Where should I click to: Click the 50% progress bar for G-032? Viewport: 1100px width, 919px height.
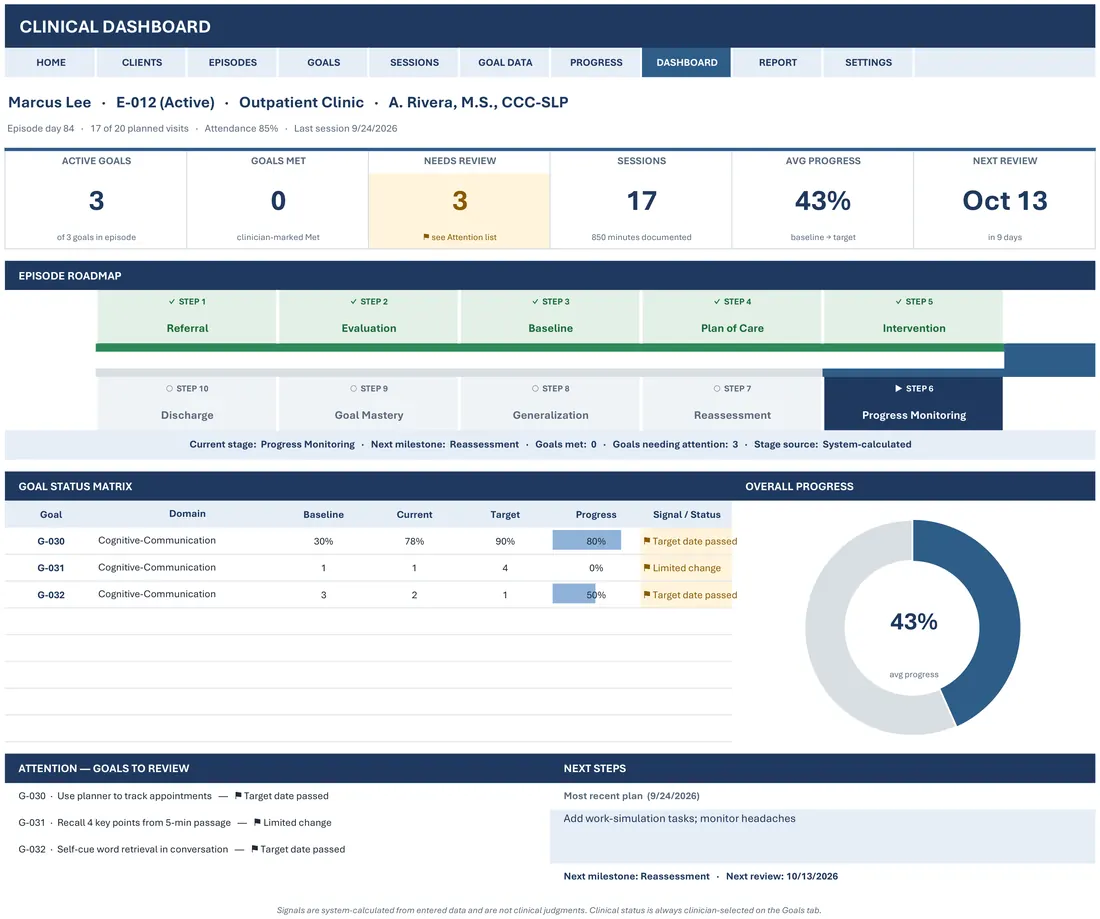(x=574, y=593)
